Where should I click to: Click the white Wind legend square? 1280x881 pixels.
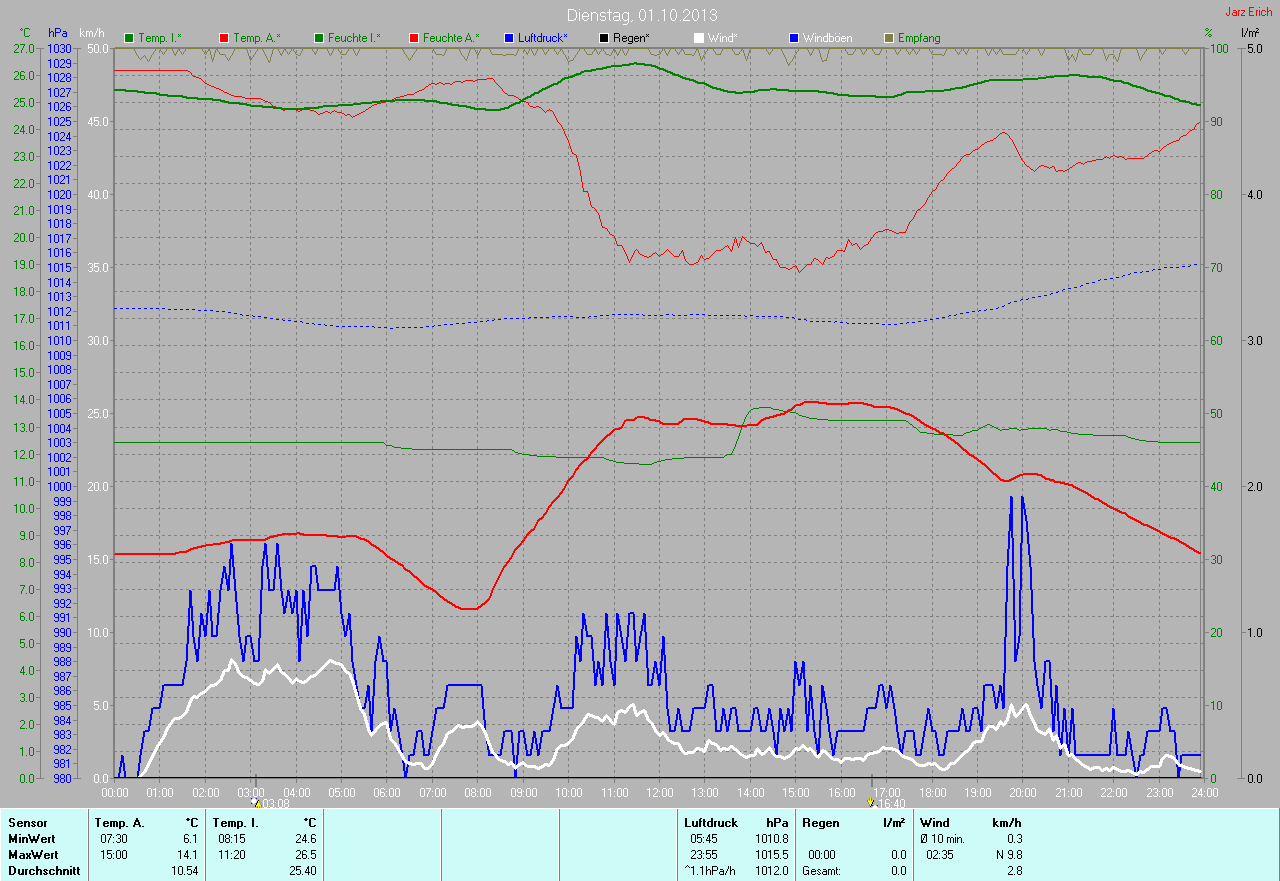point(699,38)
